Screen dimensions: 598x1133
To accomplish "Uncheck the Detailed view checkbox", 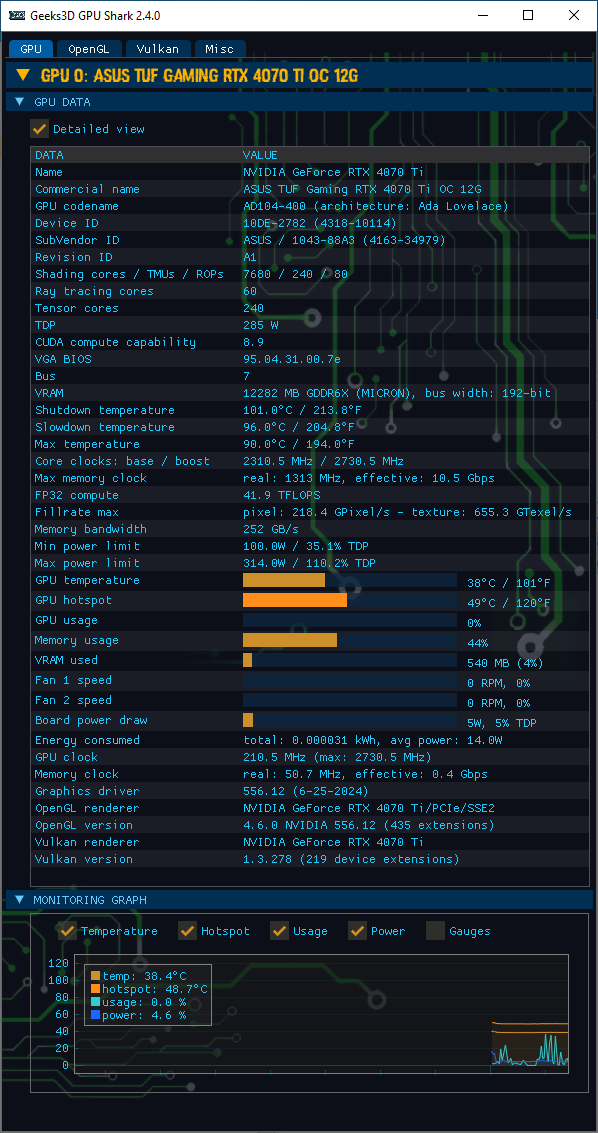I will tap(39, 129).
